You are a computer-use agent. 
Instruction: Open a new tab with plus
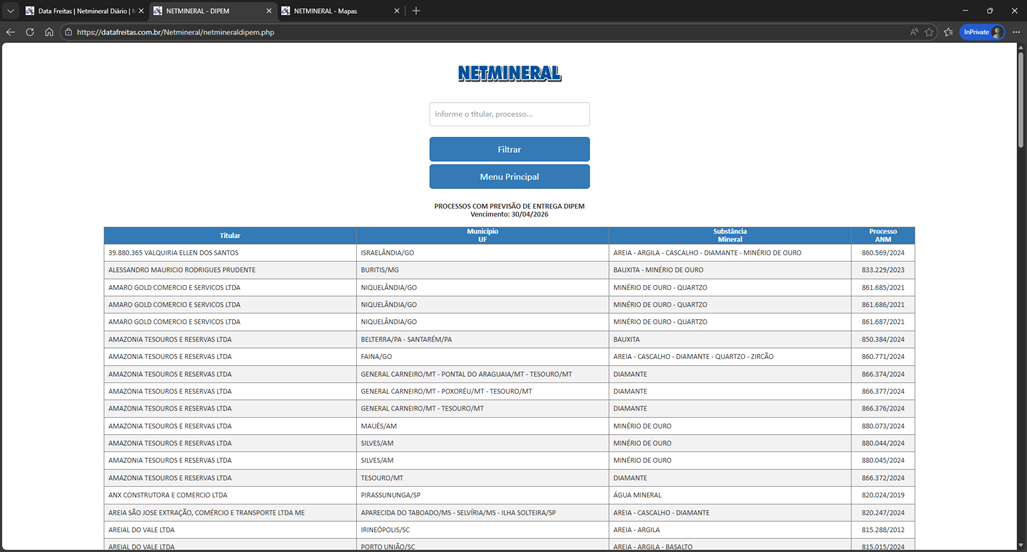pyautogui.click(x=416, y=11)
